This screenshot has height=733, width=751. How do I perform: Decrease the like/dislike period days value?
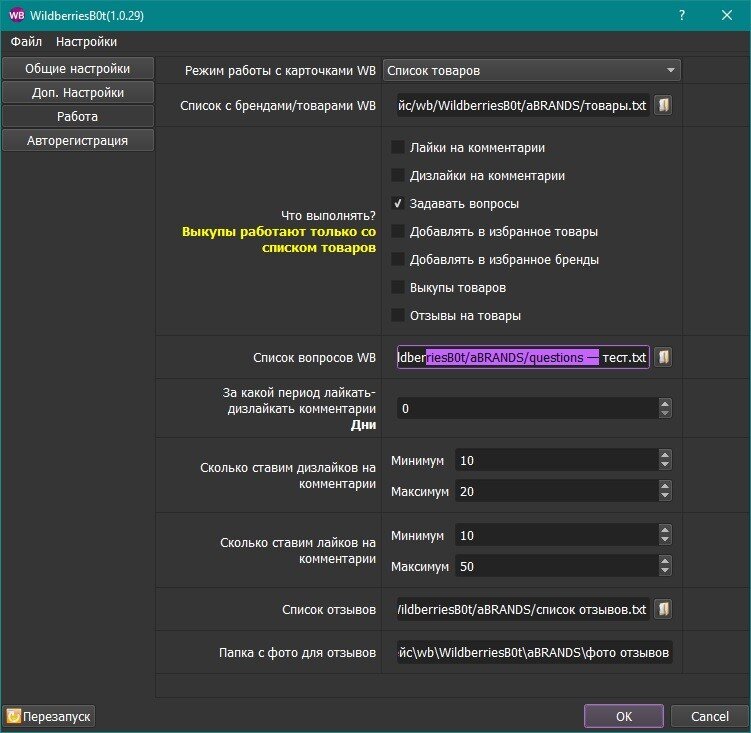pyautogui.click(x=665, y=413)
